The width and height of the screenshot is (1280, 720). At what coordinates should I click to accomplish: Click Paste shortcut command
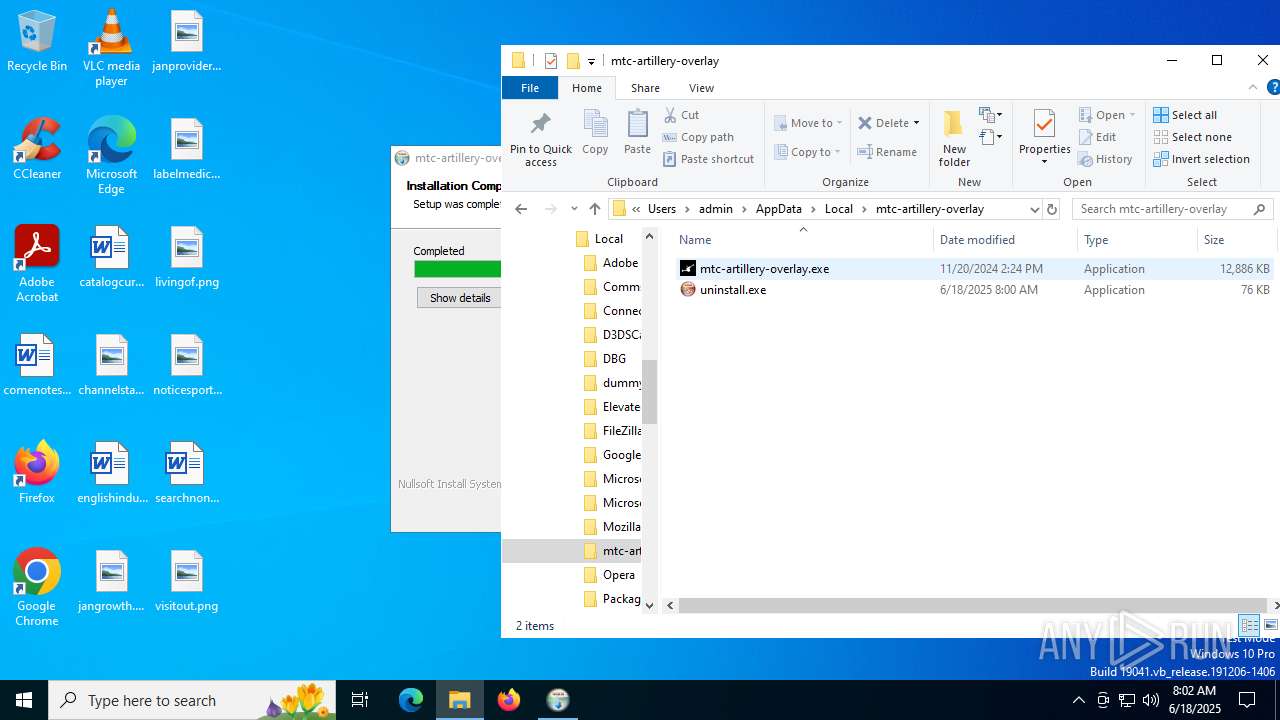coord(708,159)
